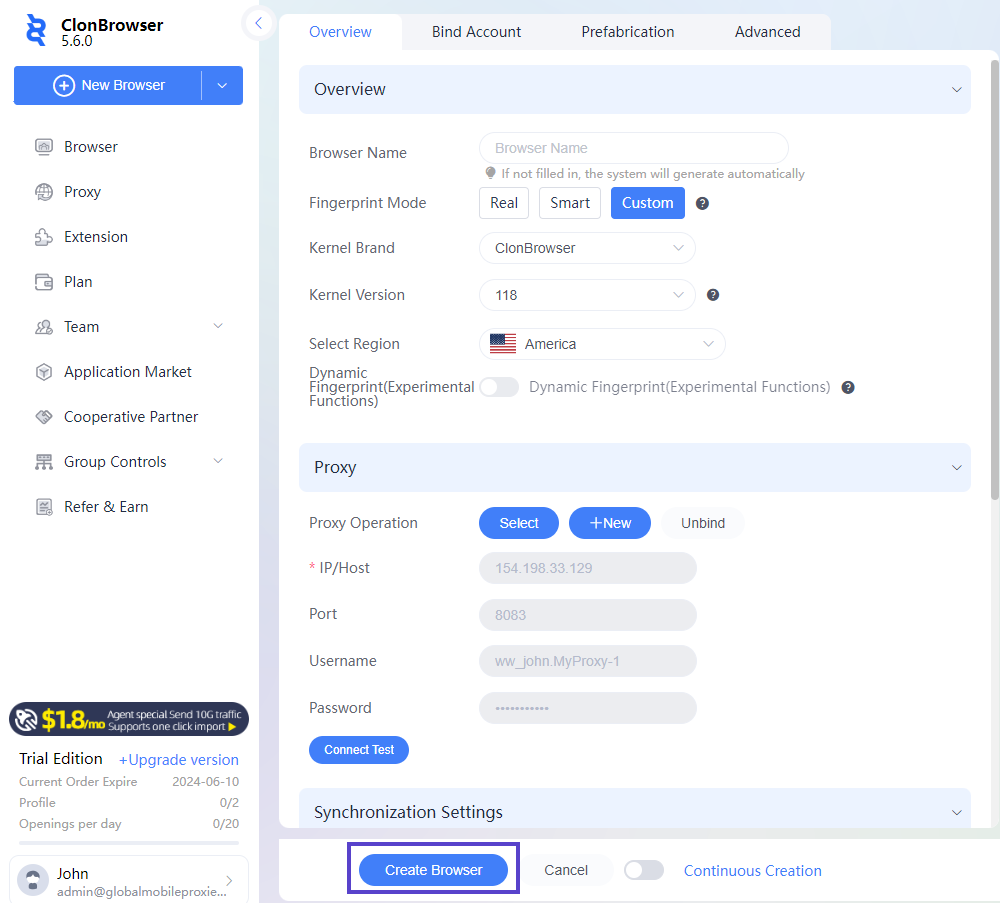Click the Extension puzzle icon
1000x903 pixels.
[44, 237]
